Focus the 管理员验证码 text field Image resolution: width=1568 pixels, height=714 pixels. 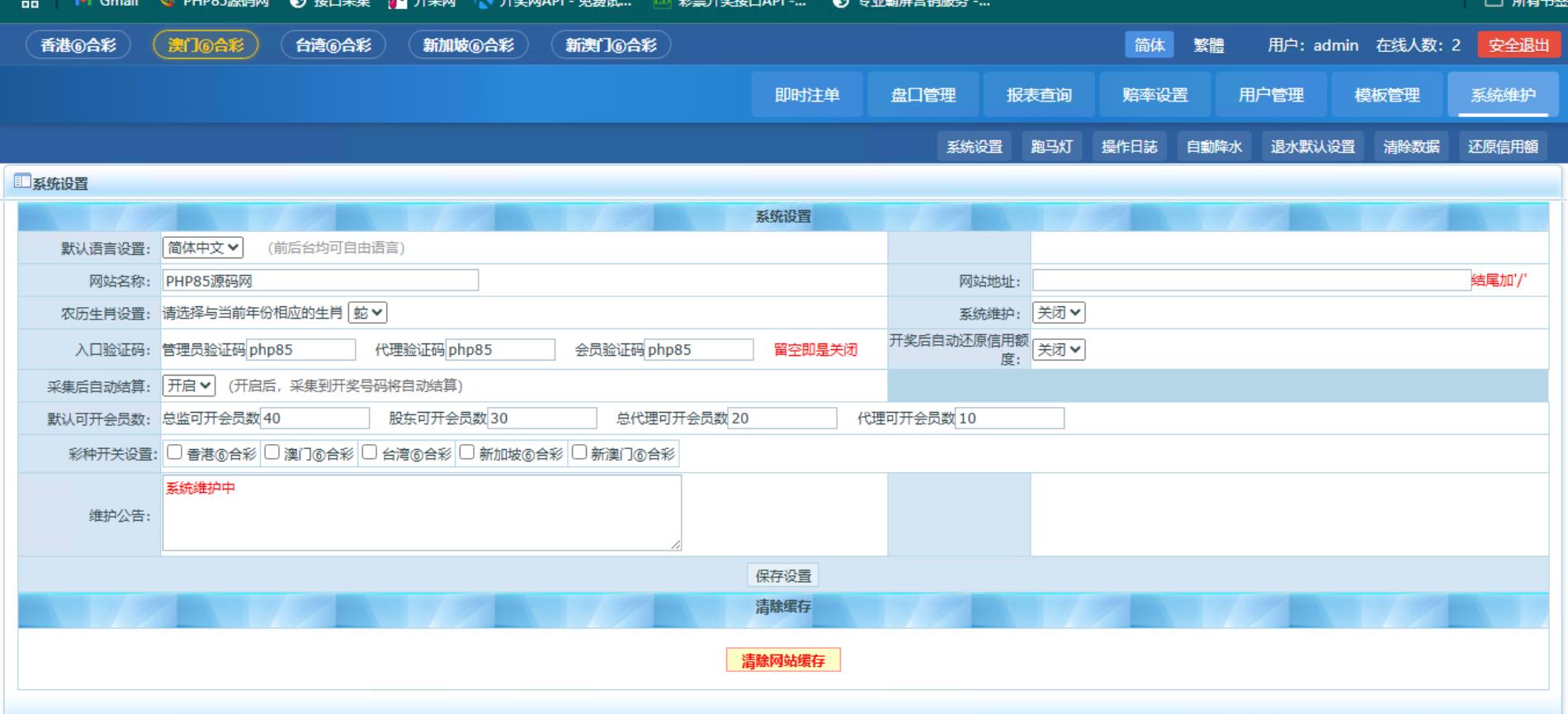coord(300,350)
